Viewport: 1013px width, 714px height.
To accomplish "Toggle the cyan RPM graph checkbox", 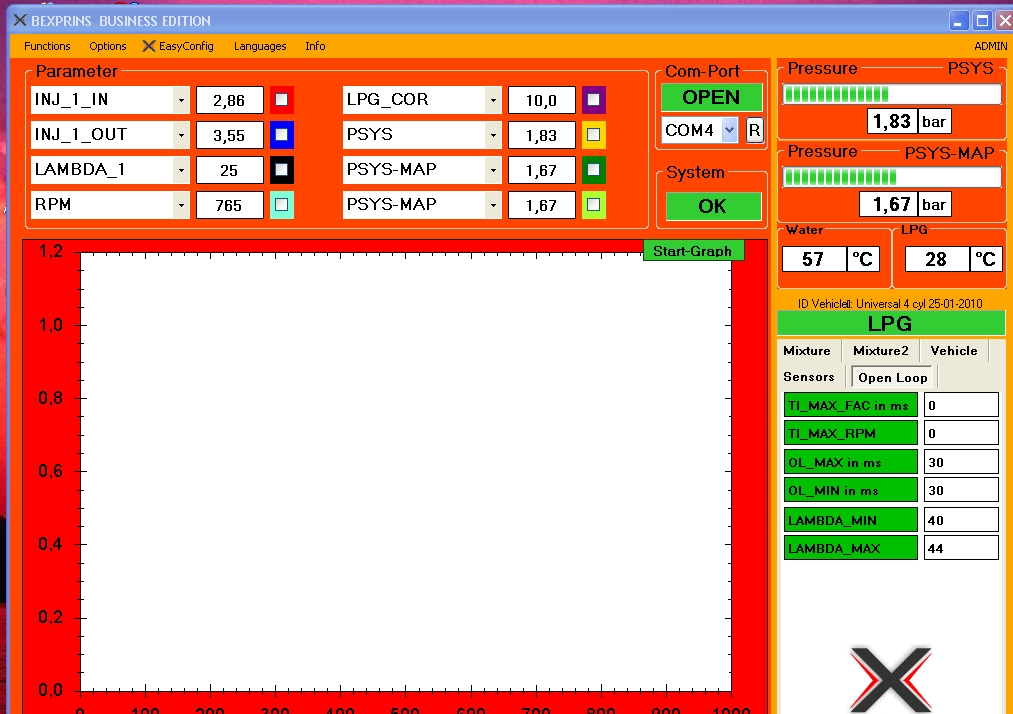I will pyautogui.click(x=282, y=205).
